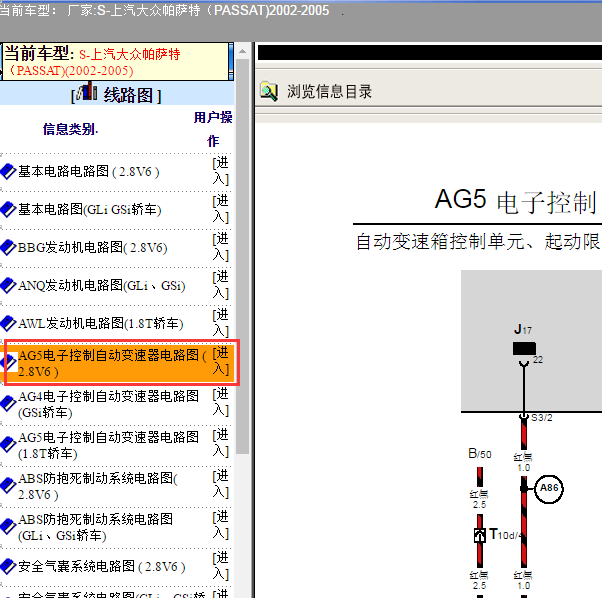Click book icon beside ABS (GLi、GSi轿车) row
The height and width of the screenshot is (598, 602).
[8, 527]
